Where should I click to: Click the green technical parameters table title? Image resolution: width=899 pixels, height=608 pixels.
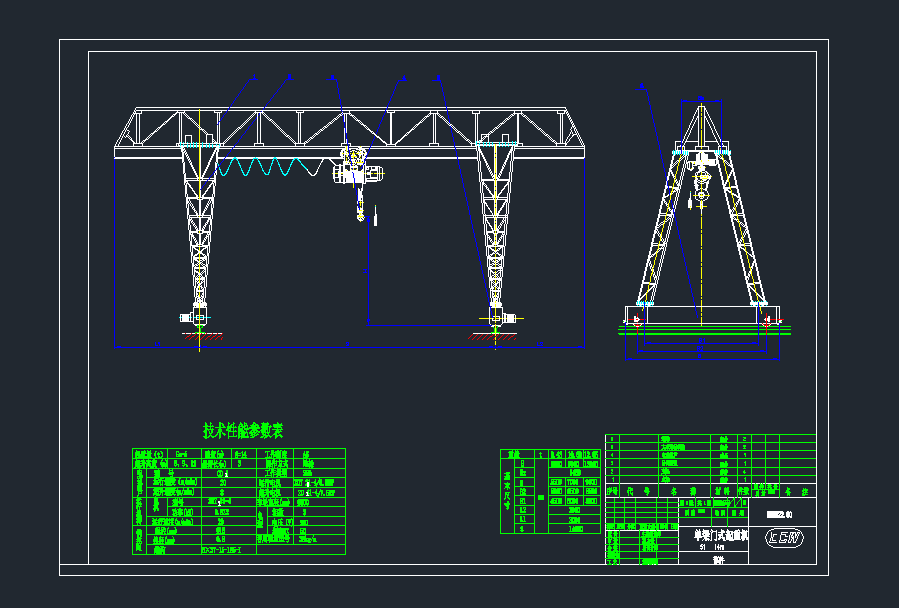(243, 431)
